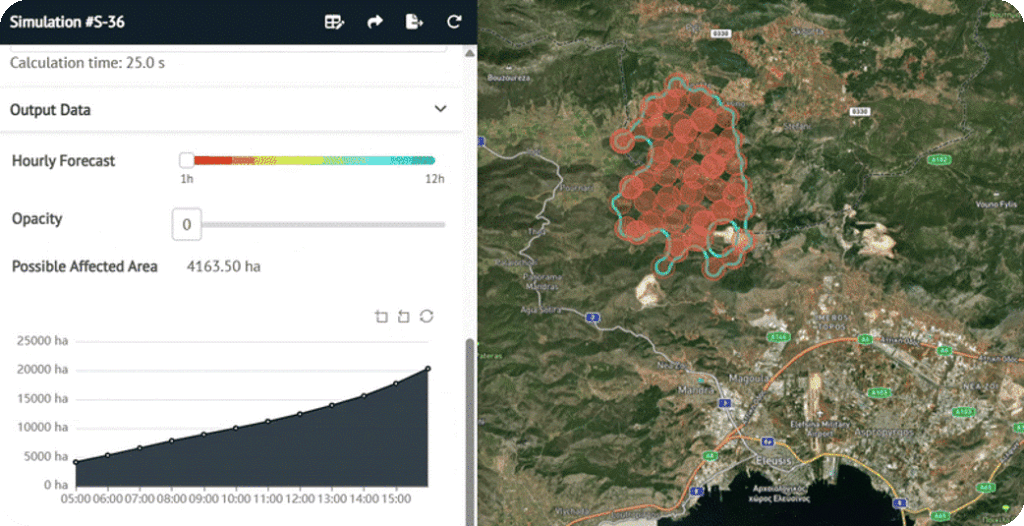The width and height of the screenshot is (1024, 526).
Task: Click the Simulation #S-36 title
Action: pyautogui.click(x=67, y=22)
